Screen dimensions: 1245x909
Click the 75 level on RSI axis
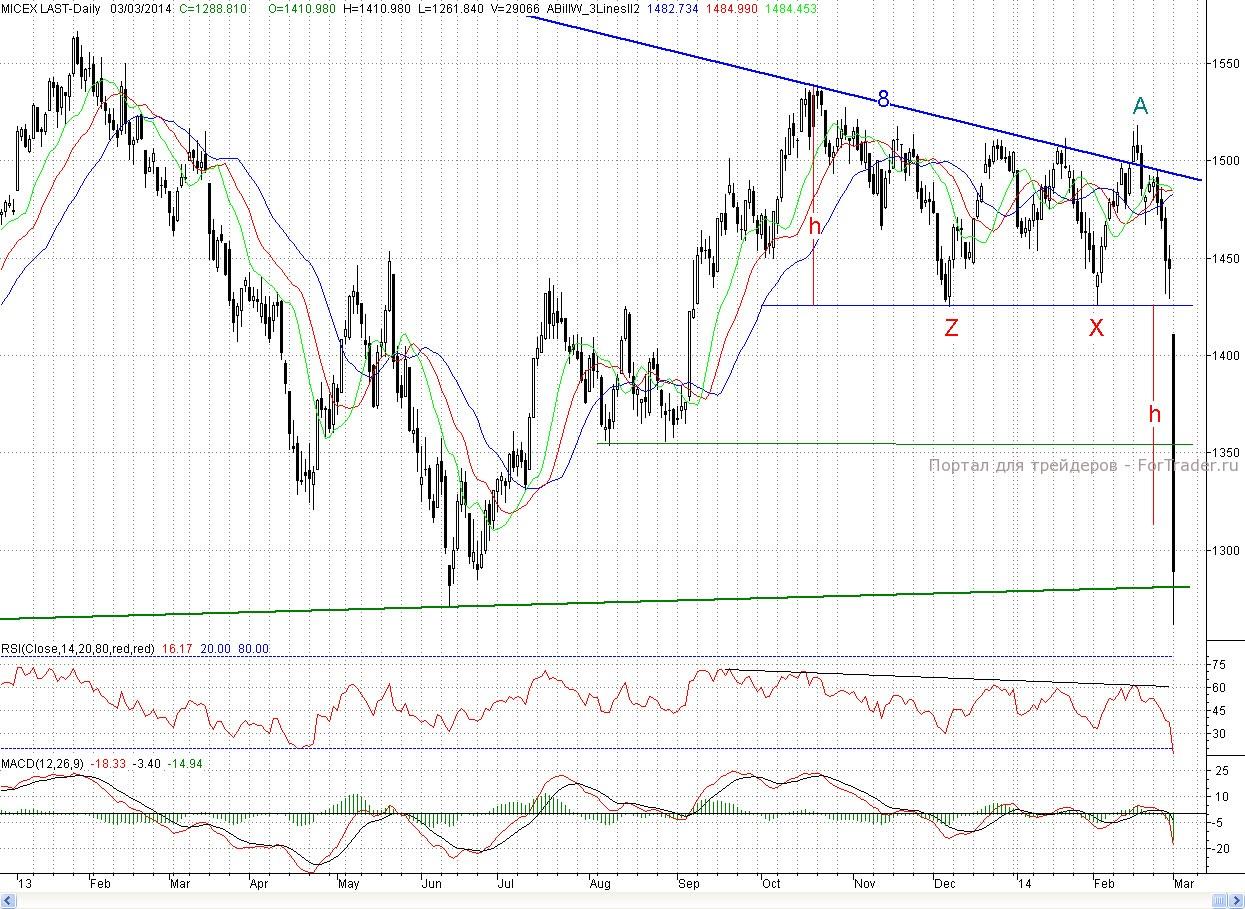coord(1219,665)
